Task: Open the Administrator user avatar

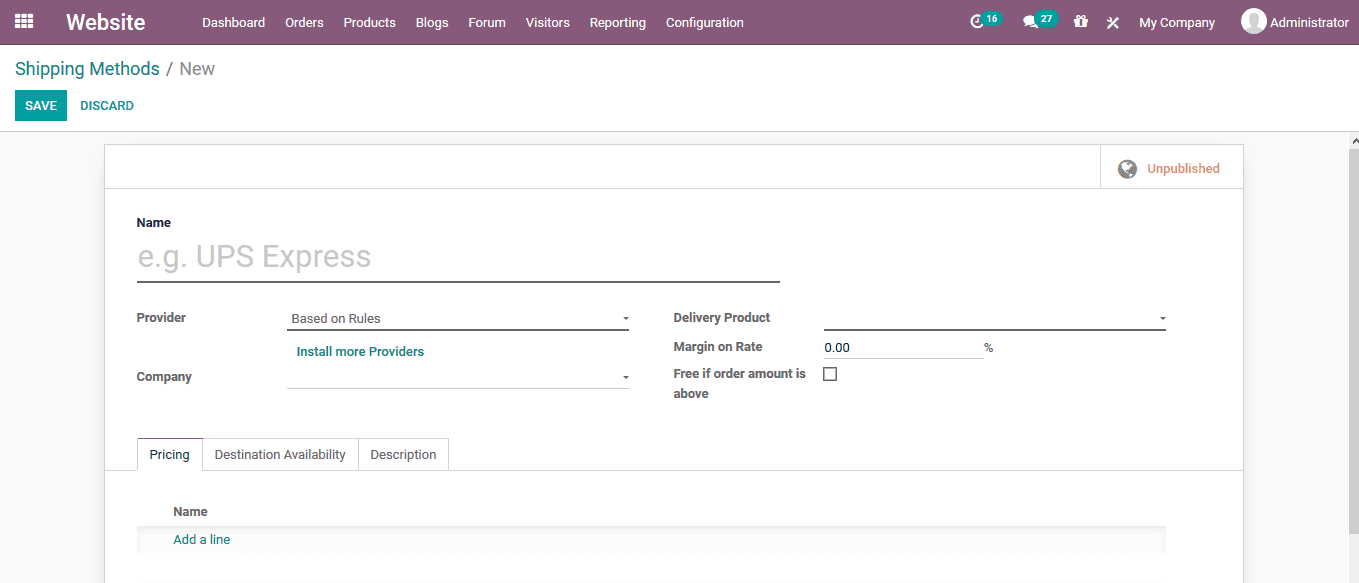Action: tap(1253, 21)
